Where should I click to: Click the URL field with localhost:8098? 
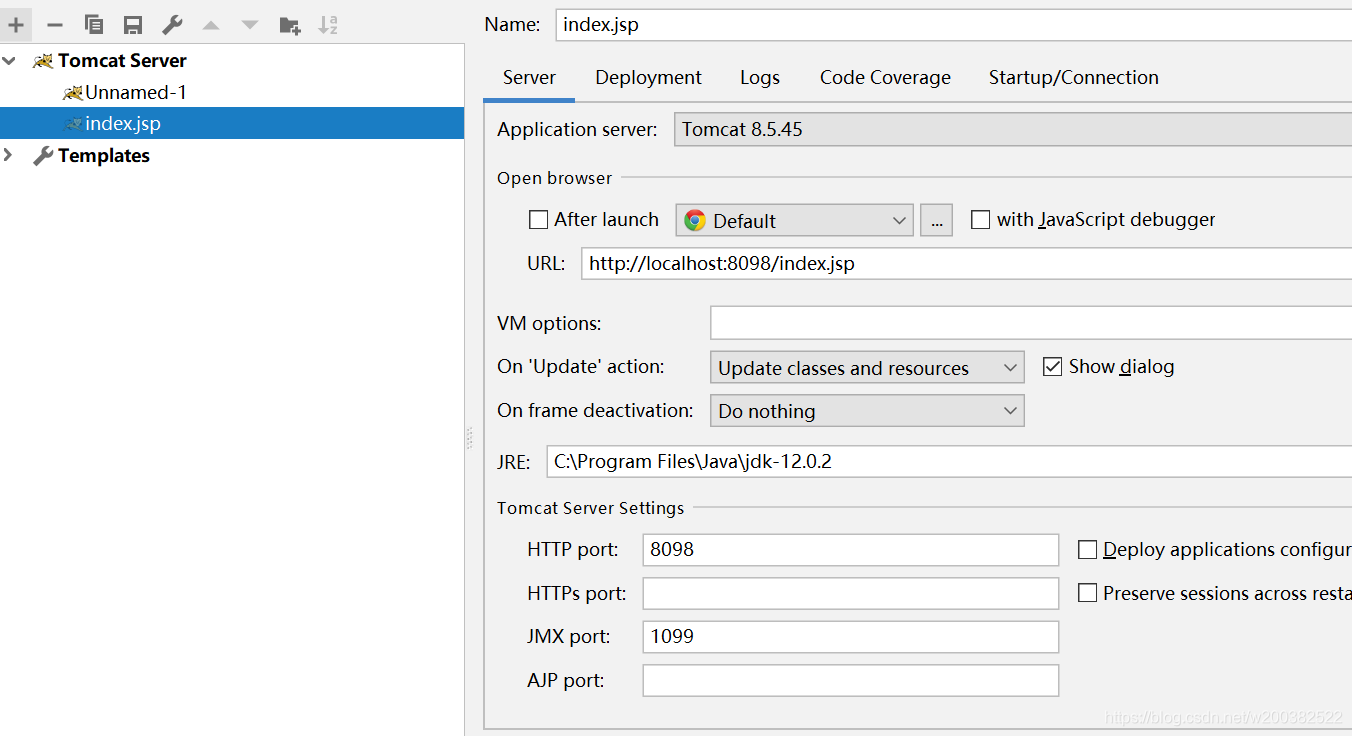click(x=966, y=264)
